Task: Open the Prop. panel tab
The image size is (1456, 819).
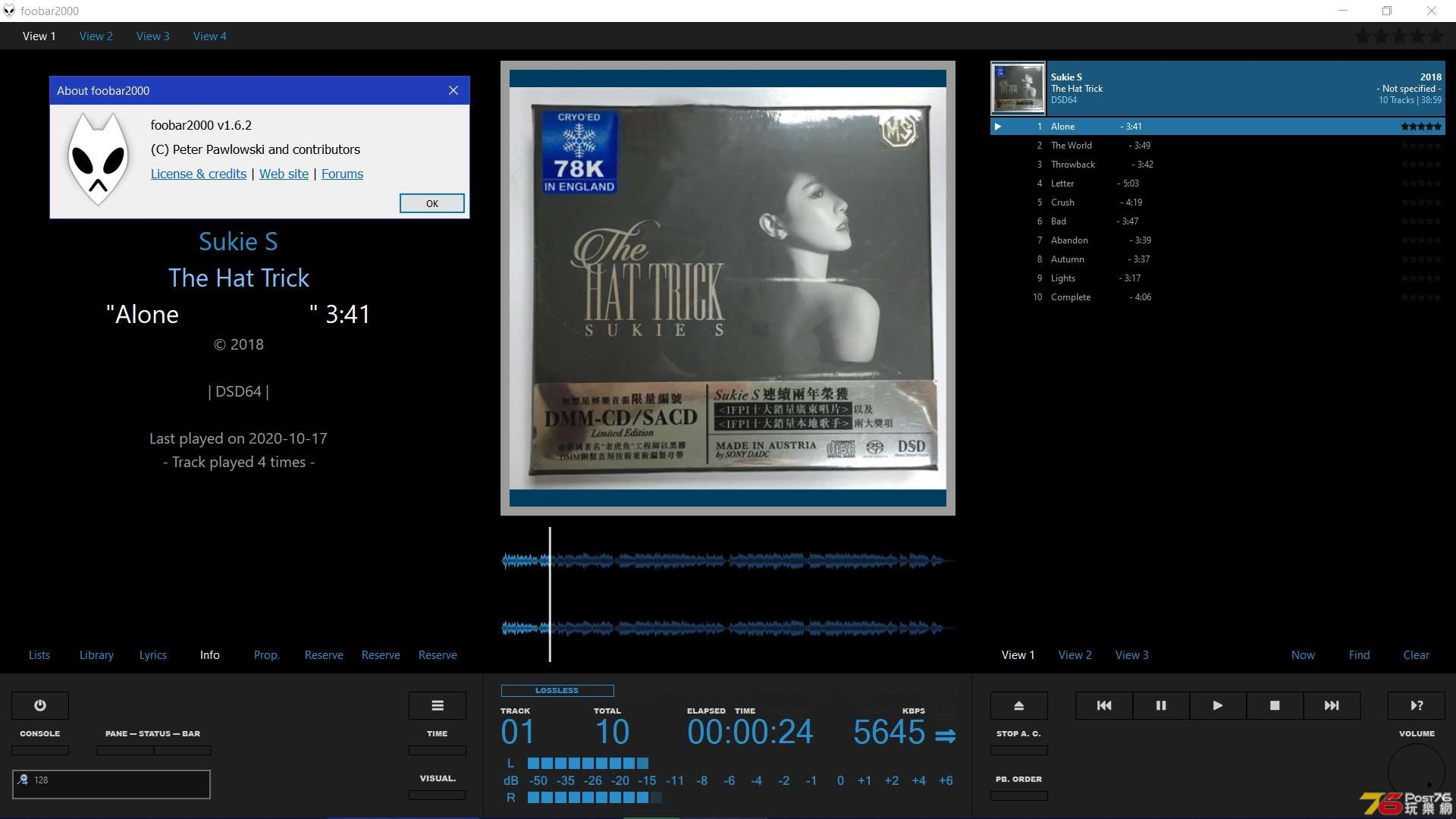Action: [267, 655]
